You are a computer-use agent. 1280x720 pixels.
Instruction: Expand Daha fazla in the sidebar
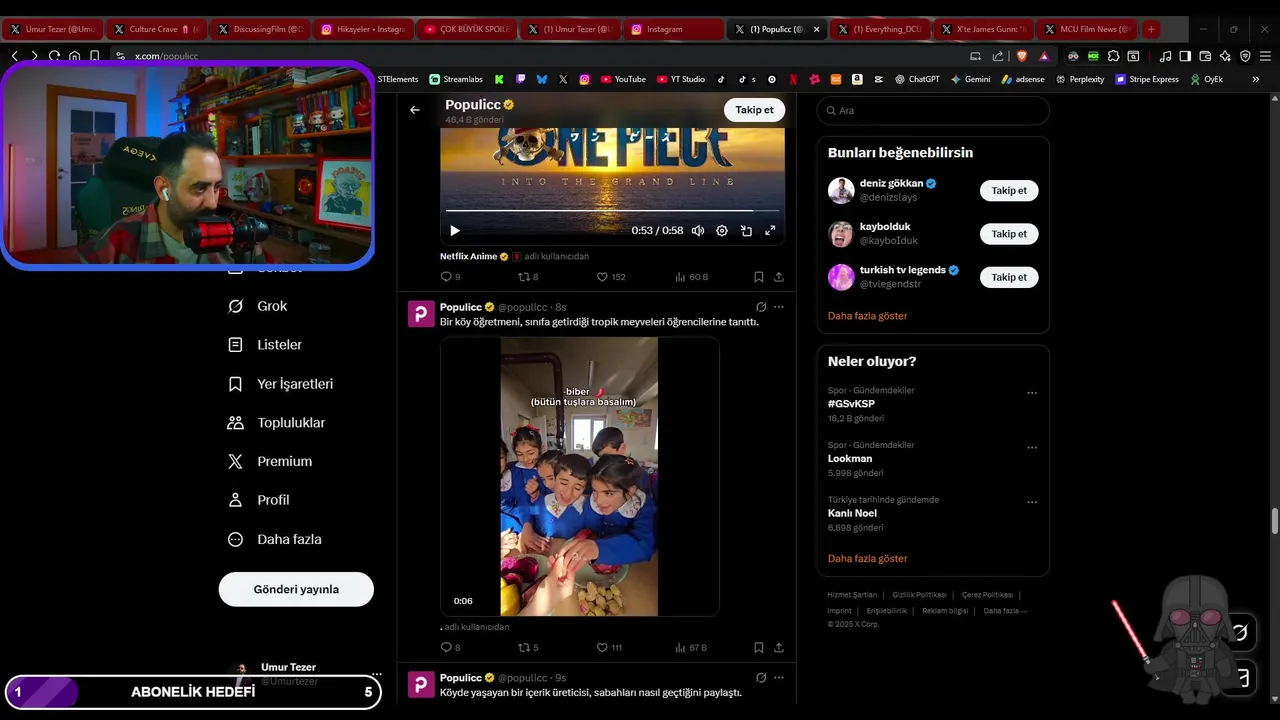275,539
